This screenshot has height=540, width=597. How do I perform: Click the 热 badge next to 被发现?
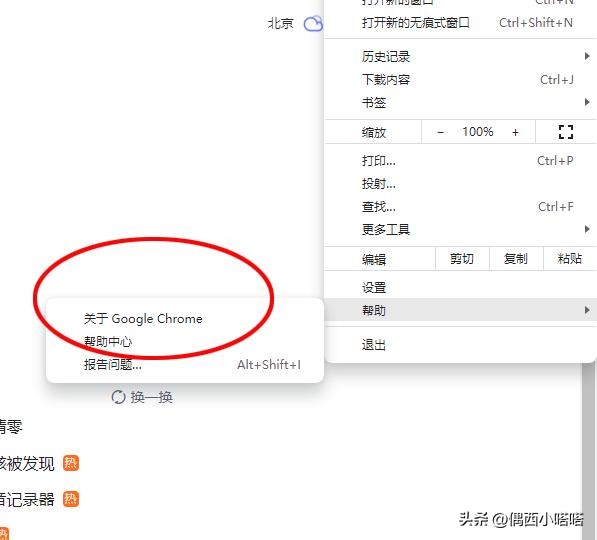pyautogui.click(x=71, y=463)
